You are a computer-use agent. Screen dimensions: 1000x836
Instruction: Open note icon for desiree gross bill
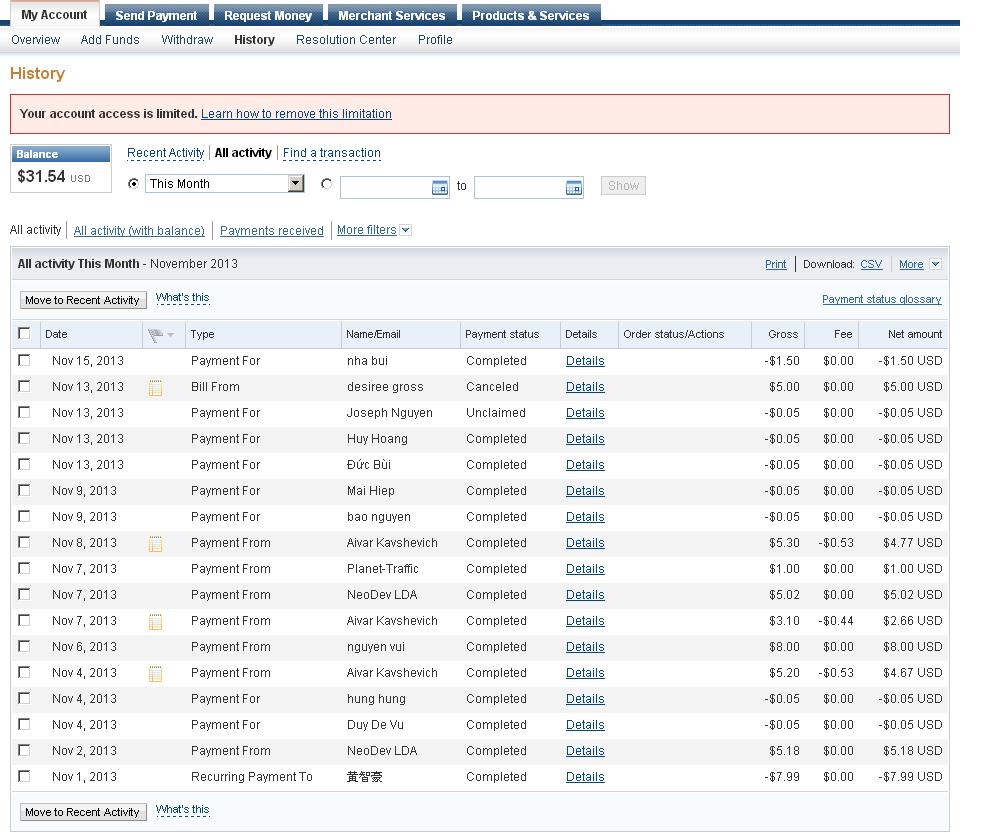[x=155, y=388]
